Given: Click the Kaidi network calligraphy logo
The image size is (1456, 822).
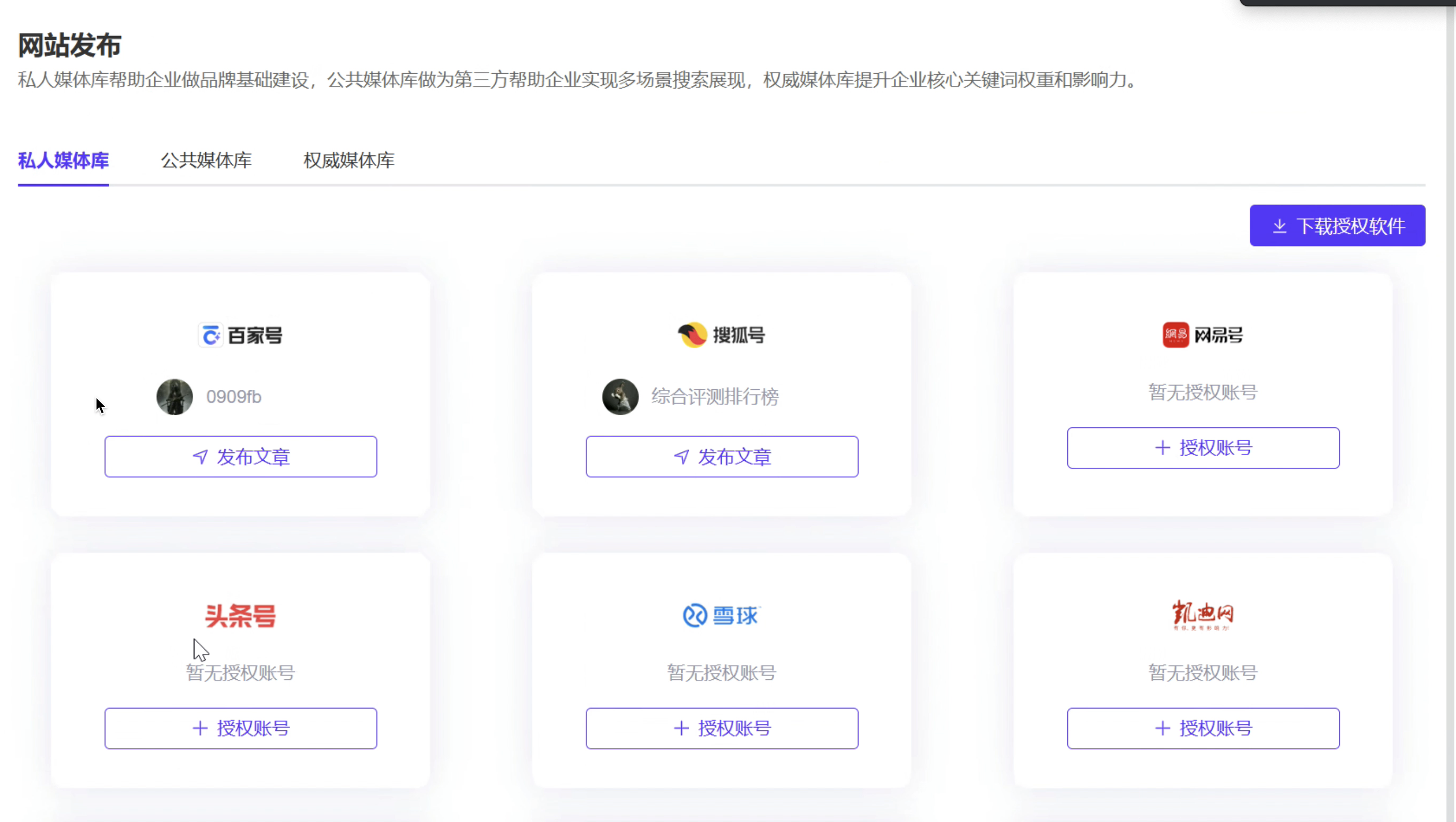Looking at the screenshot, I should 1203,615.
